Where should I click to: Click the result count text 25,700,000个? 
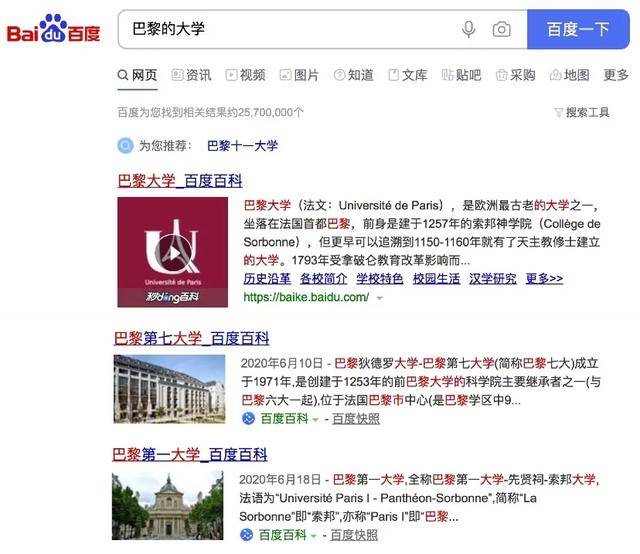[271, 112]
